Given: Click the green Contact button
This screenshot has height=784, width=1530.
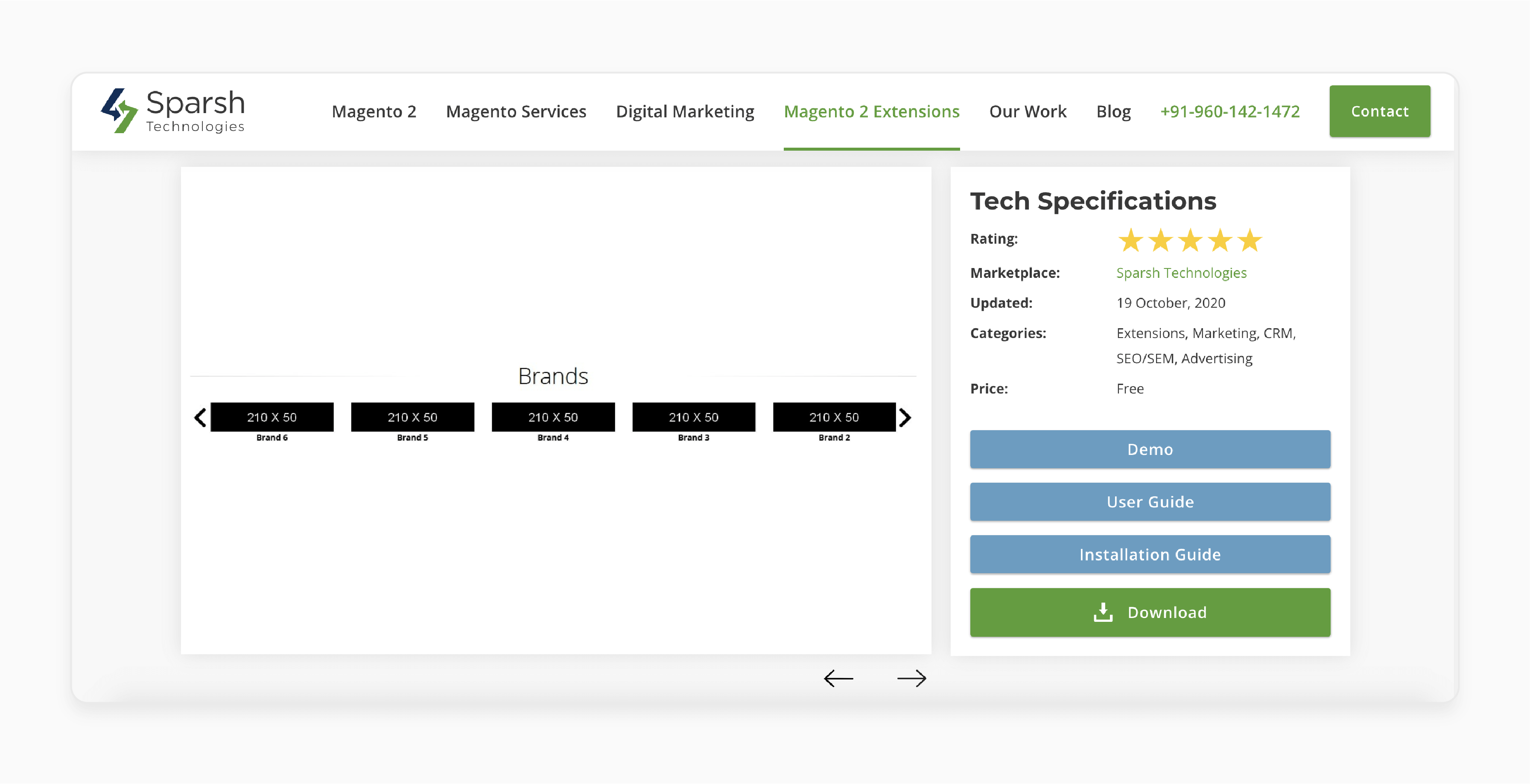Looking at the screenshot, I should pos(1380,111).
